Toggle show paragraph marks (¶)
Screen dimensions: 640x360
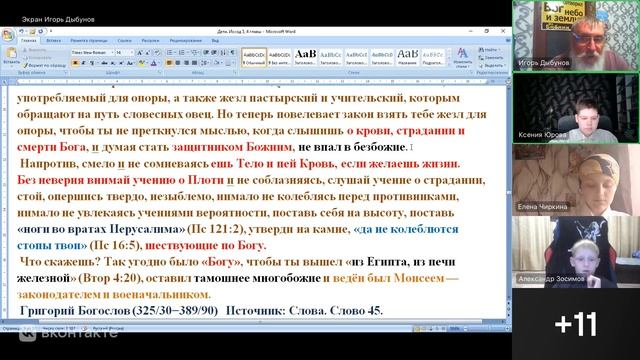coord(232,53)
